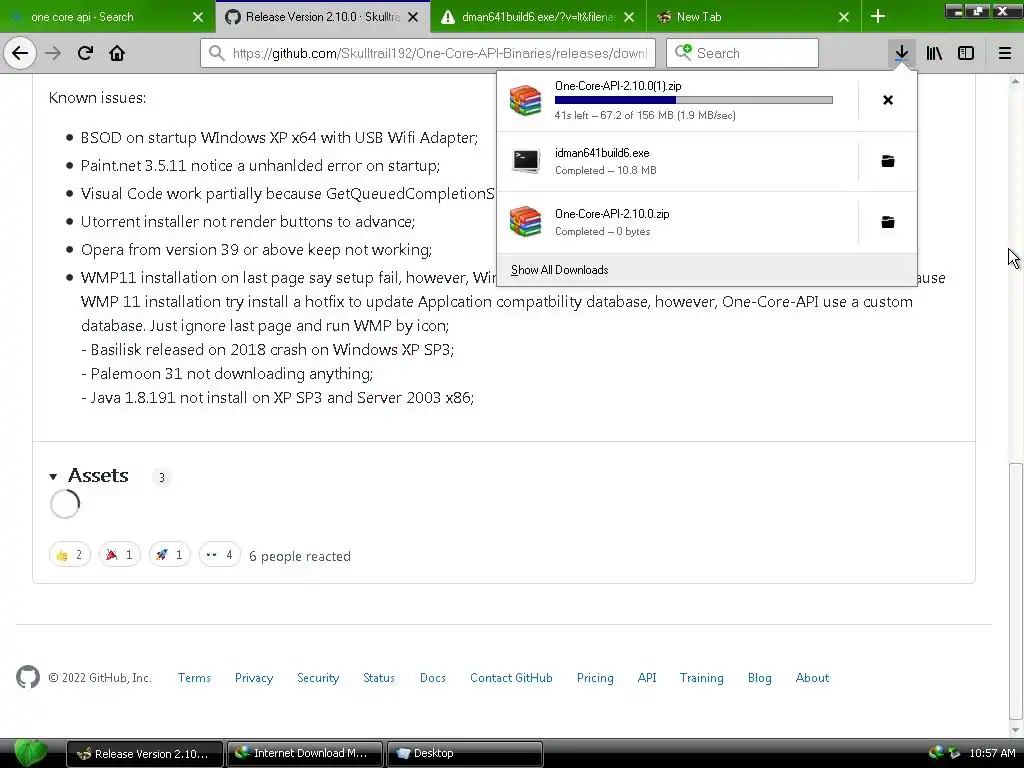Click the scrollbar down arrow
This screenshot has height=768, width=1024.
coord(1016,729)
